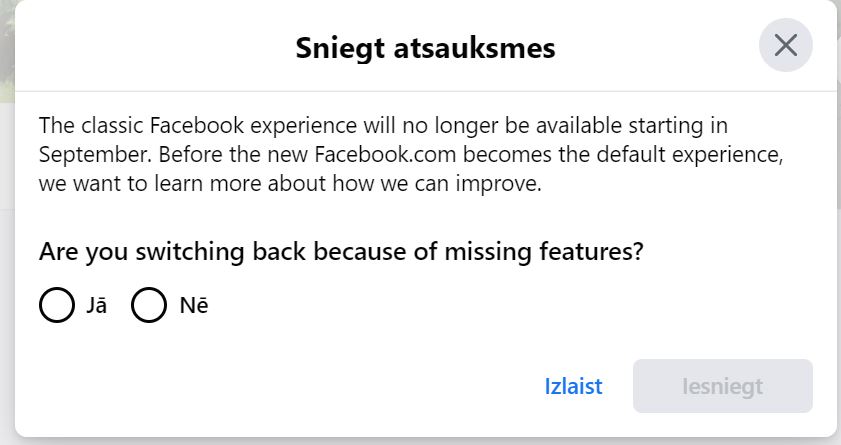Close the Sniegt atsauksmes dialog
This screenshot has height=445, width=841.
pos(785,45)
